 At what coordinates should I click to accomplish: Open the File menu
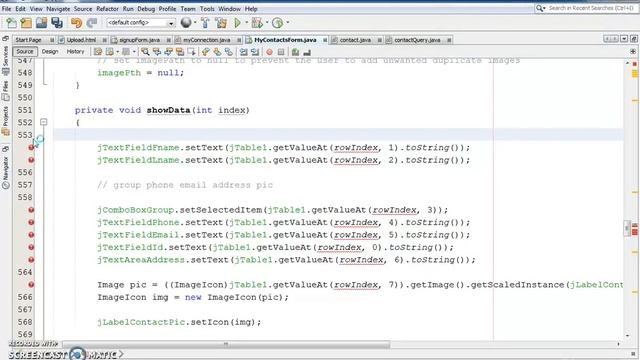pyautogui.click(x=7, y=9)
